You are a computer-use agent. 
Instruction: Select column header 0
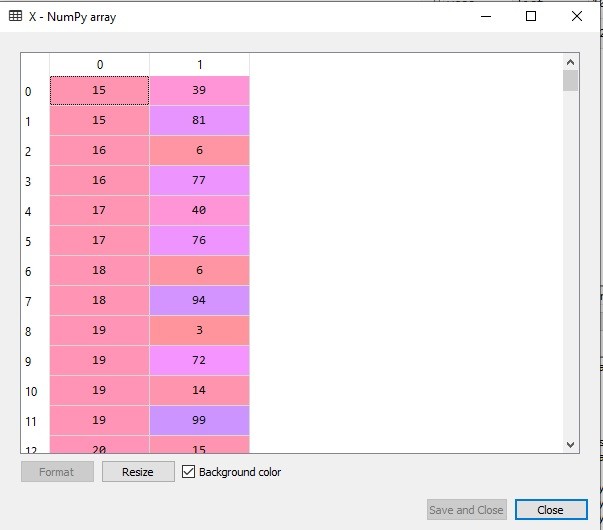(x=99, y=64)
